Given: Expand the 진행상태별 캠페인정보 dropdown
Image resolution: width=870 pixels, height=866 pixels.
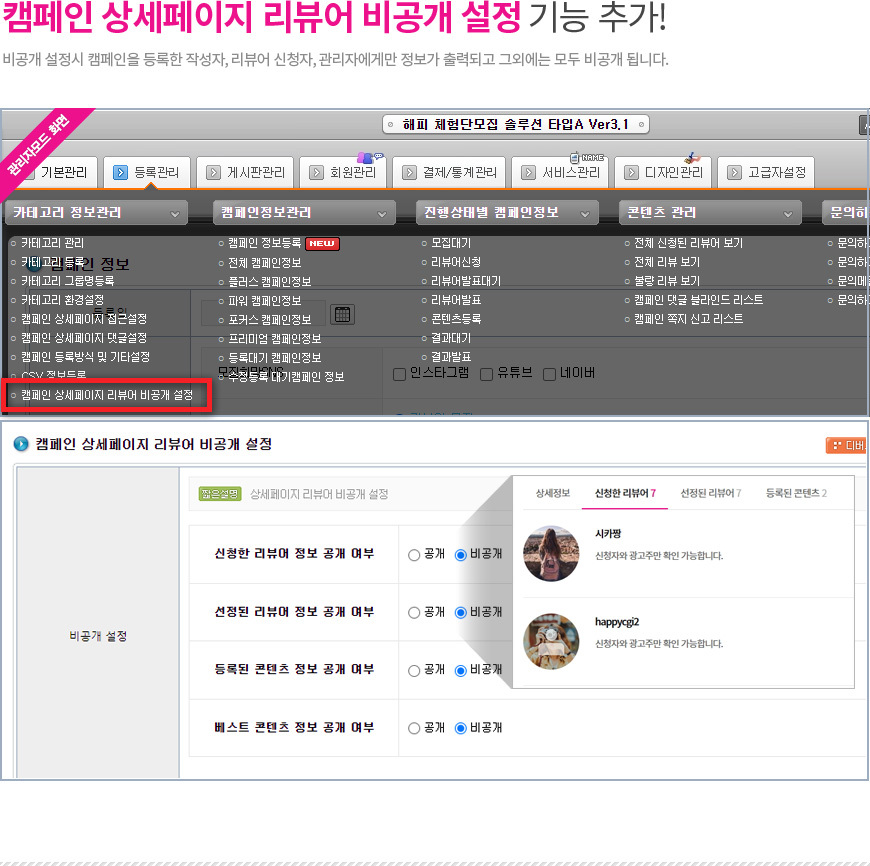Looking at the screenshot, I should 507,212.
